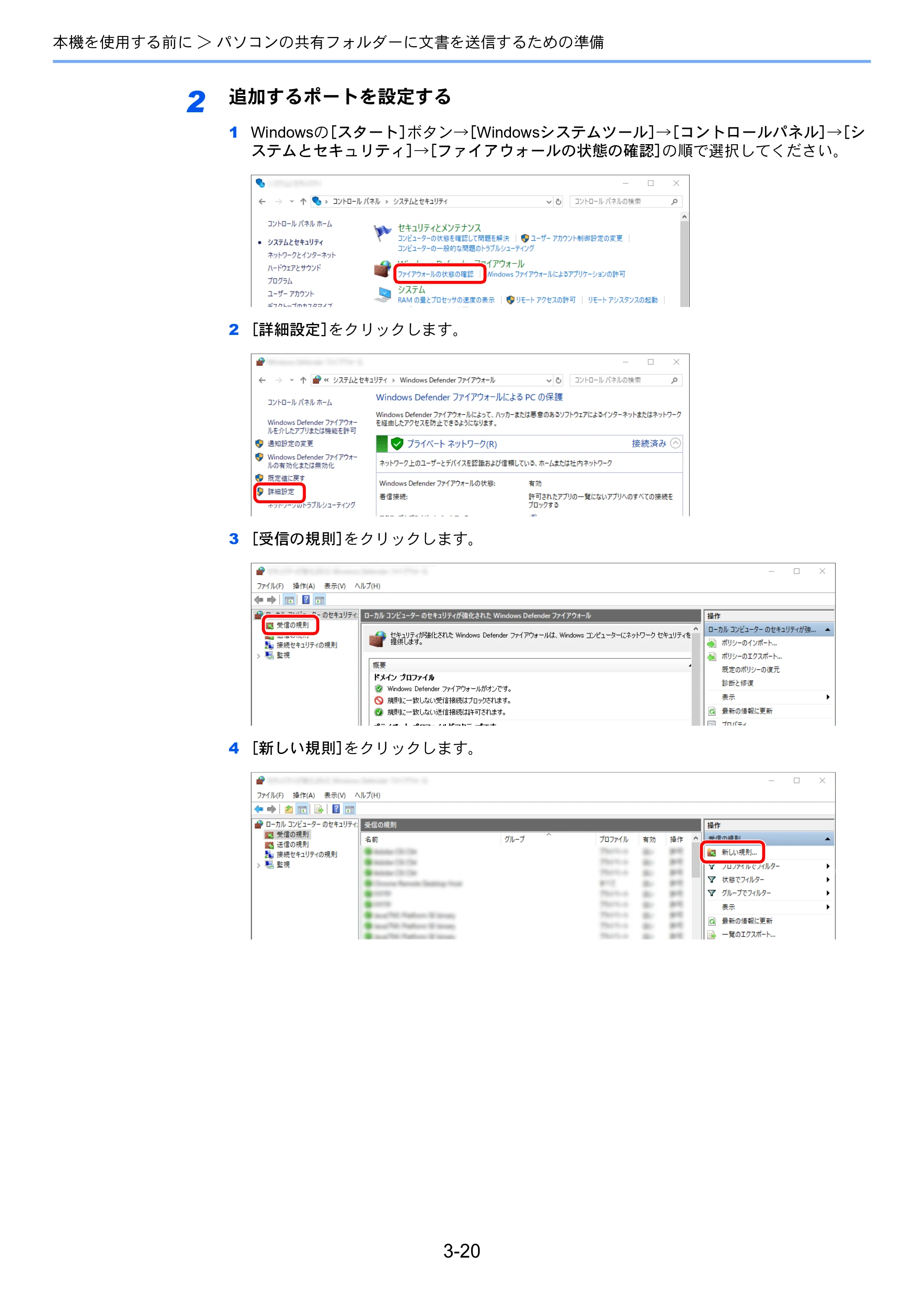Screen dimensions: 924x1307
Task: Click ポリシーのエクスポート... action
Action: [x=752, y=657]
